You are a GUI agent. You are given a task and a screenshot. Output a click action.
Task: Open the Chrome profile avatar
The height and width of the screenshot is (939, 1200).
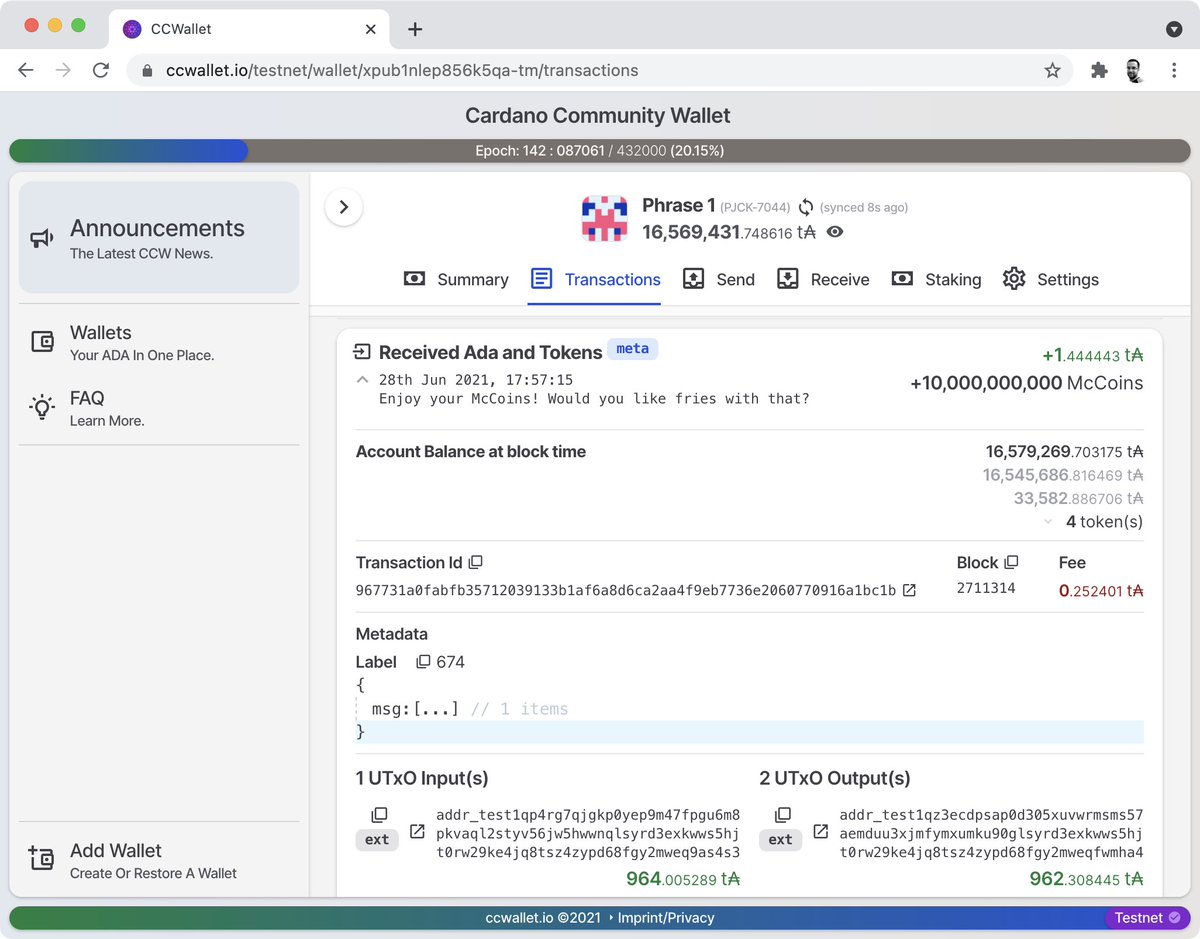1135,70
